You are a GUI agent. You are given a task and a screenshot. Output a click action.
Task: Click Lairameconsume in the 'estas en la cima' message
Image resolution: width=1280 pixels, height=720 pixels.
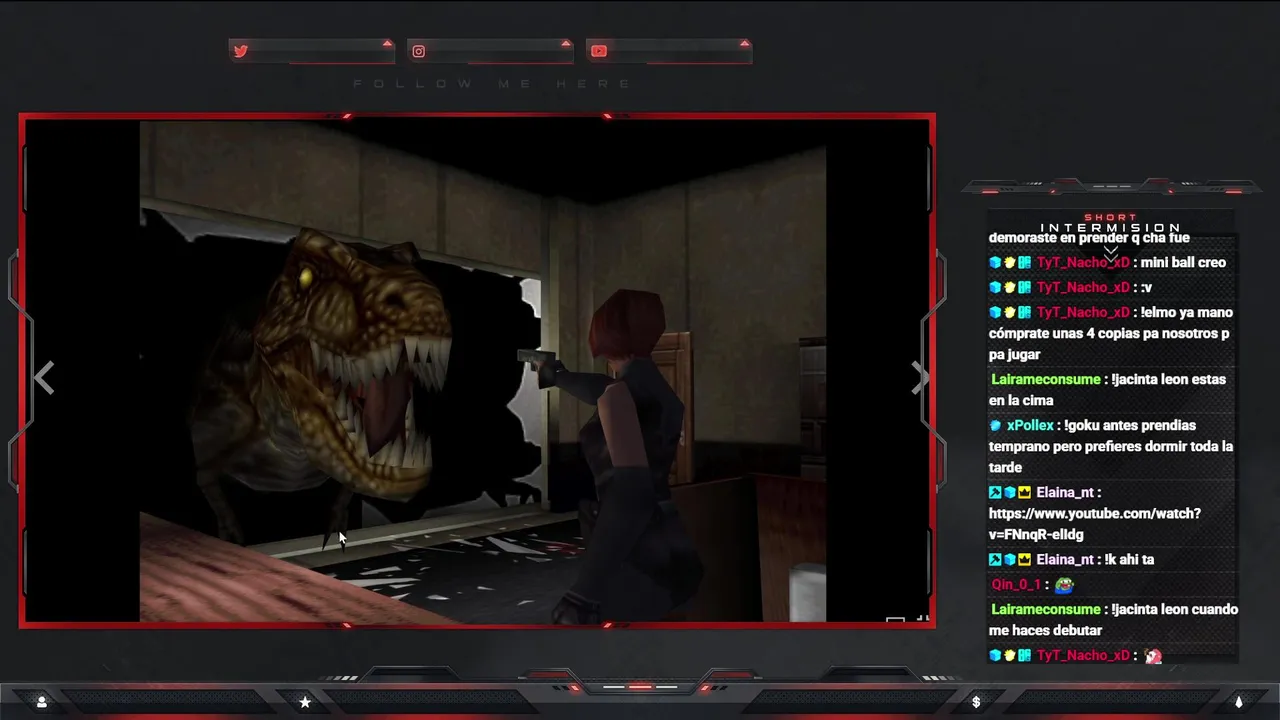click(x=1045, y=380)
